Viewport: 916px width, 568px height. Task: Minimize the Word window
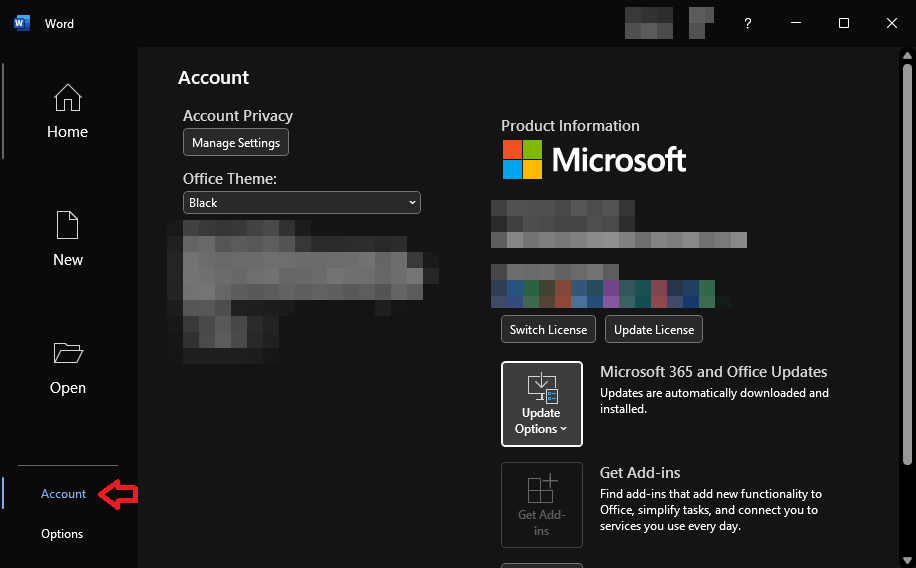[x=796, y=23]
